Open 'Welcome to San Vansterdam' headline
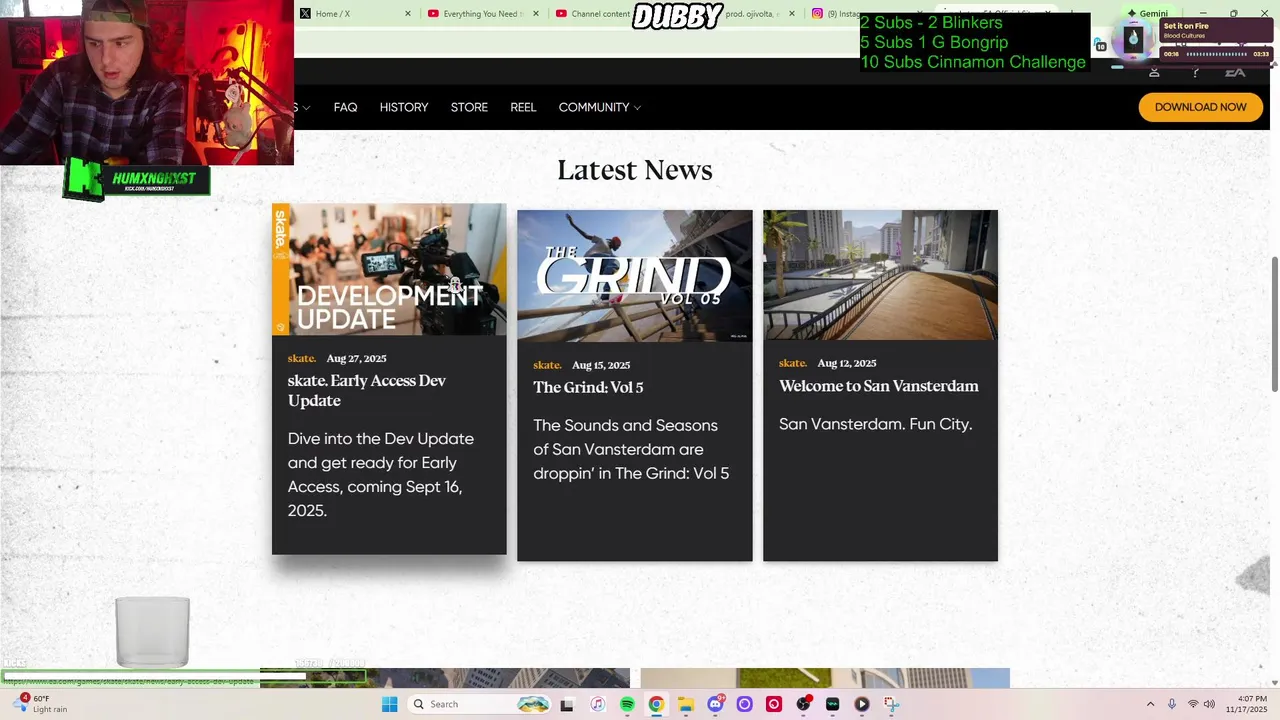This screenshot has width=1280, height=720. (879, 386)
